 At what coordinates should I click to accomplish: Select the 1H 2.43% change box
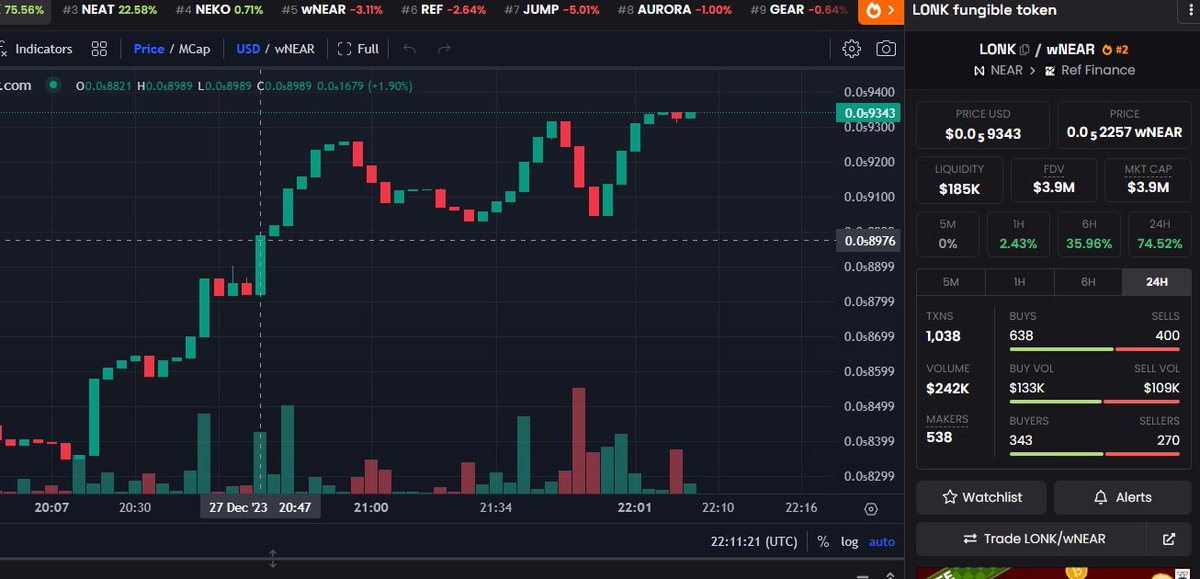1018,235
